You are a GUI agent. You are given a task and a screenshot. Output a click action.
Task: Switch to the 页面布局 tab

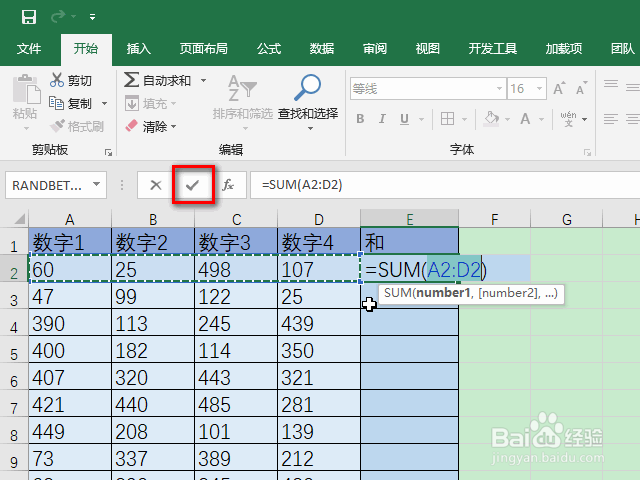(204, 49)
